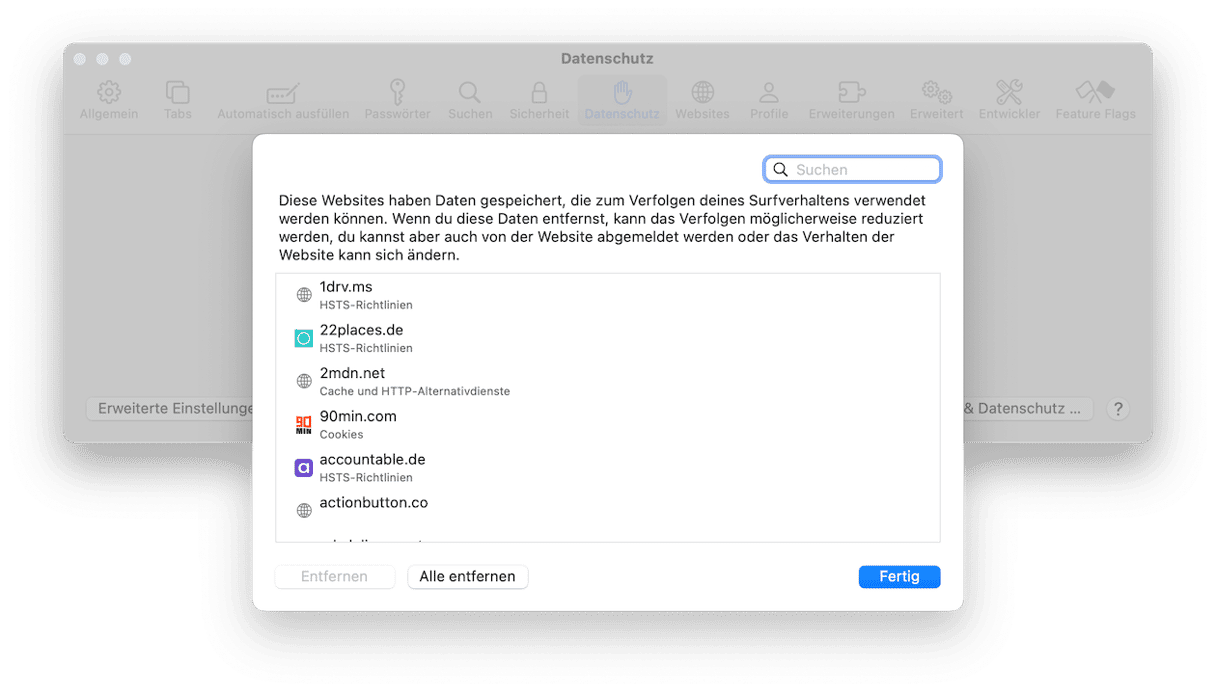Click Alle entfernen button
This screenshot has width=1216, height=695.
tap(467, 577)
